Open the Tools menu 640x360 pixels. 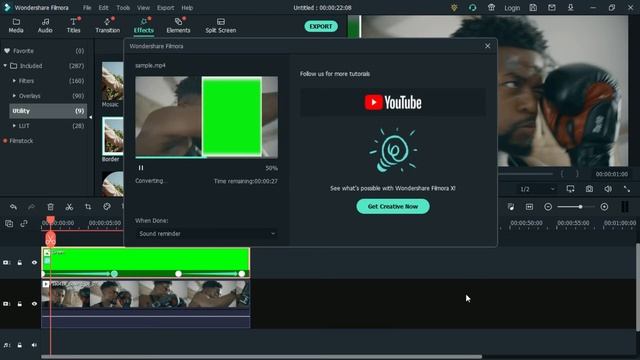123,8
